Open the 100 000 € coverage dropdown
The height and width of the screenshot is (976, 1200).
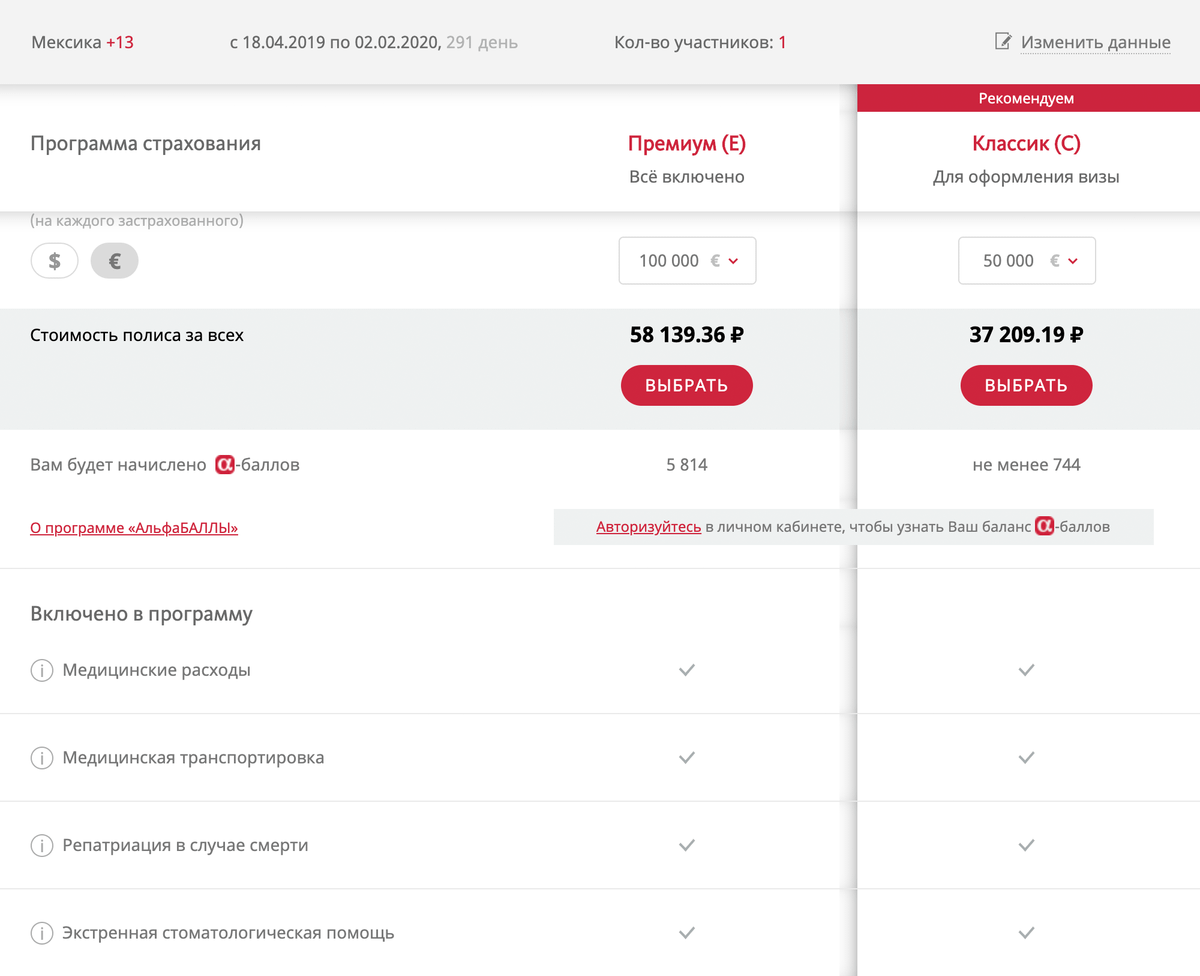click(687, 260)
